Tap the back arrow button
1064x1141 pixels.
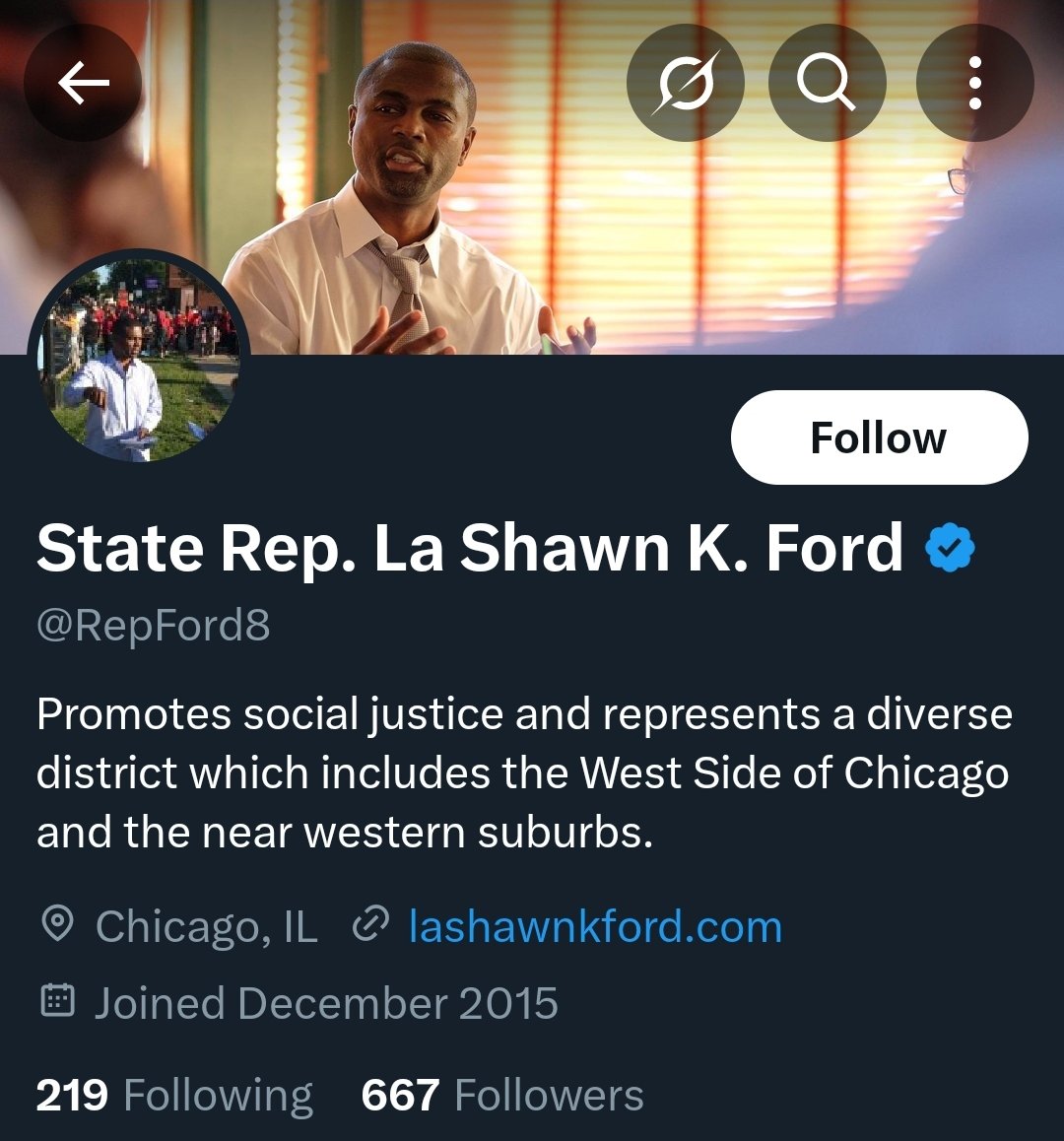click(x=83, y=85)
